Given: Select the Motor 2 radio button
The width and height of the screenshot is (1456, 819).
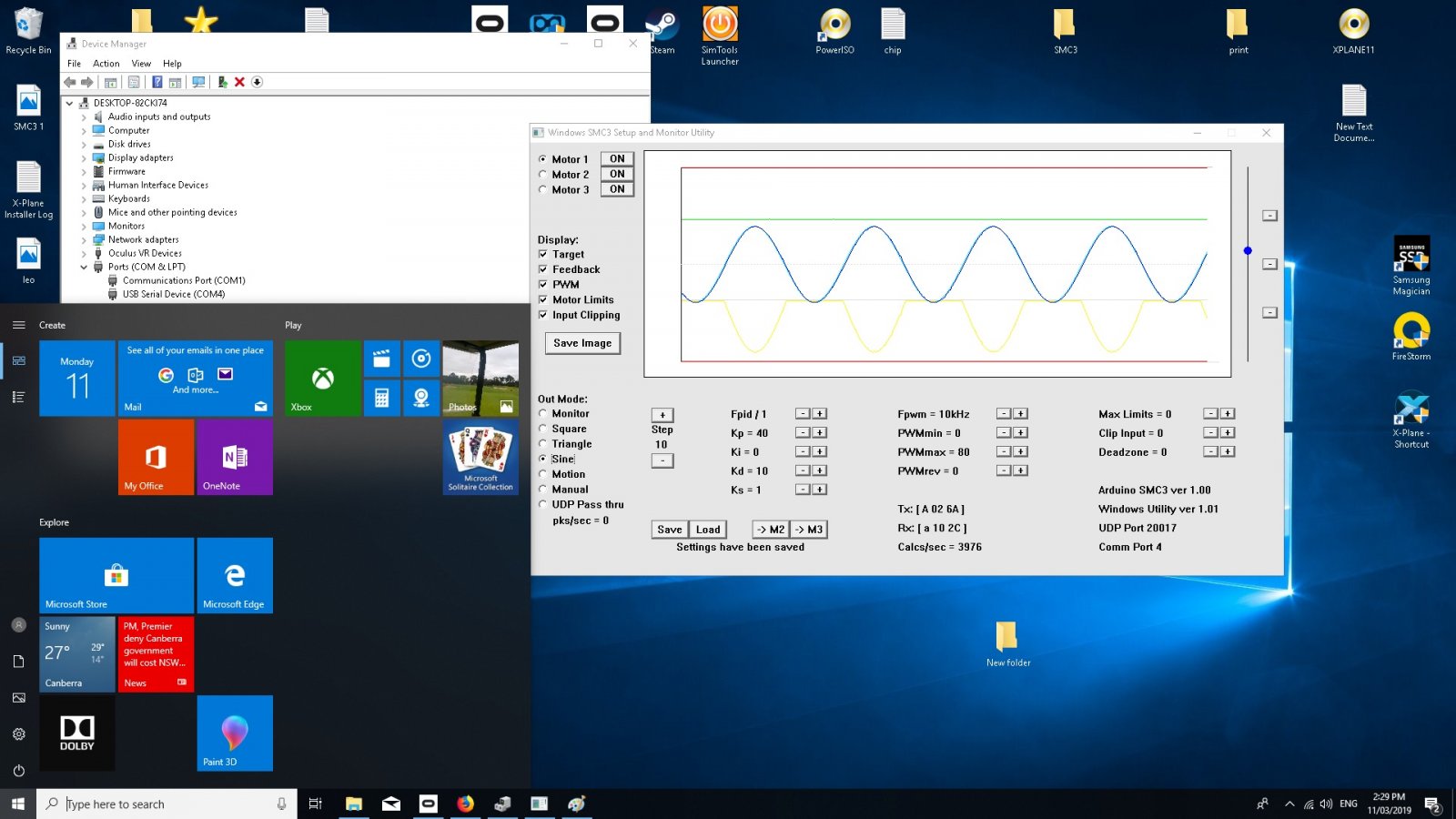Looking at the screenshot, I should (543, 175).
